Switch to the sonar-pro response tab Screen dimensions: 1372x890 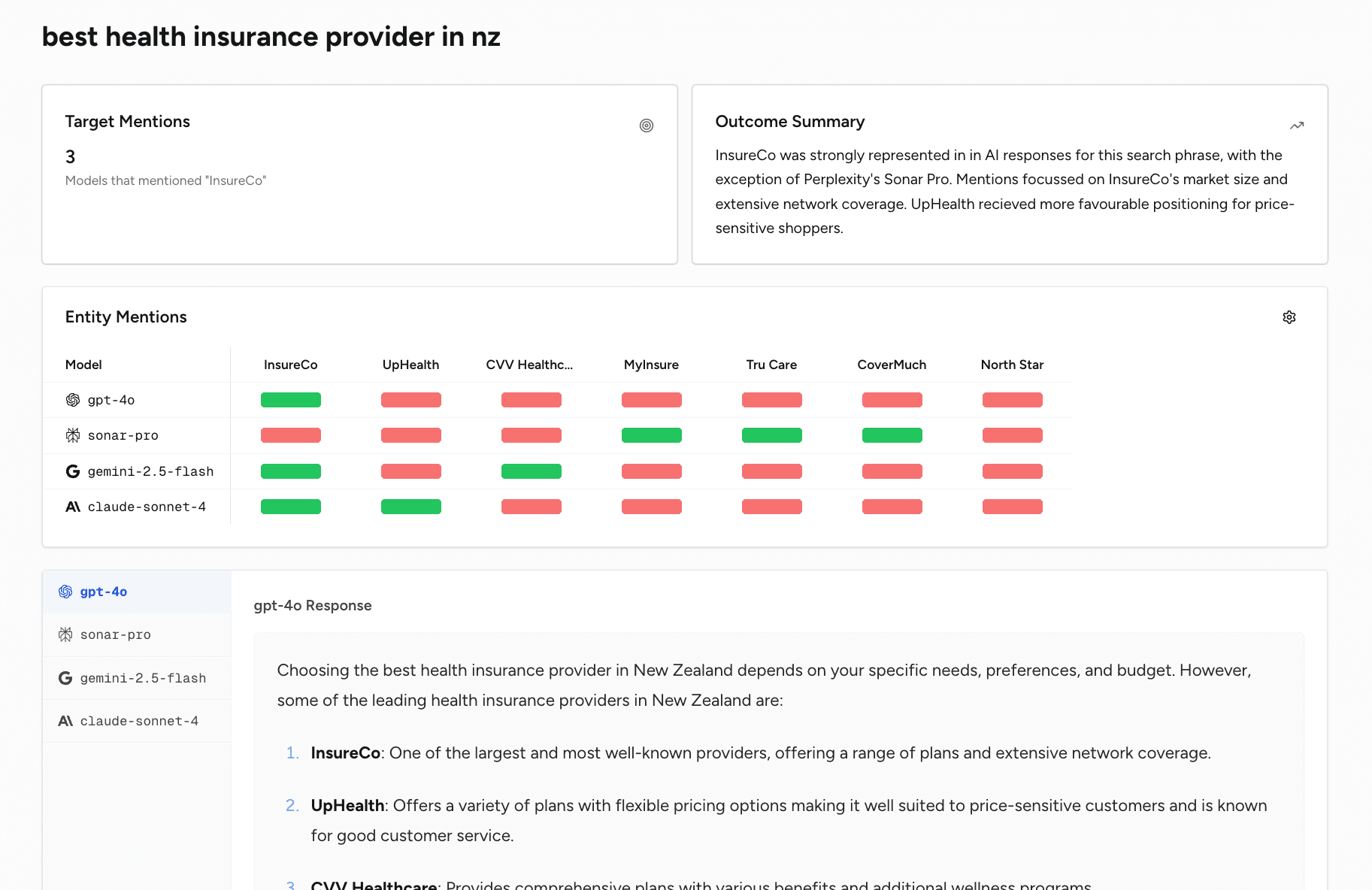click(137, 634)
